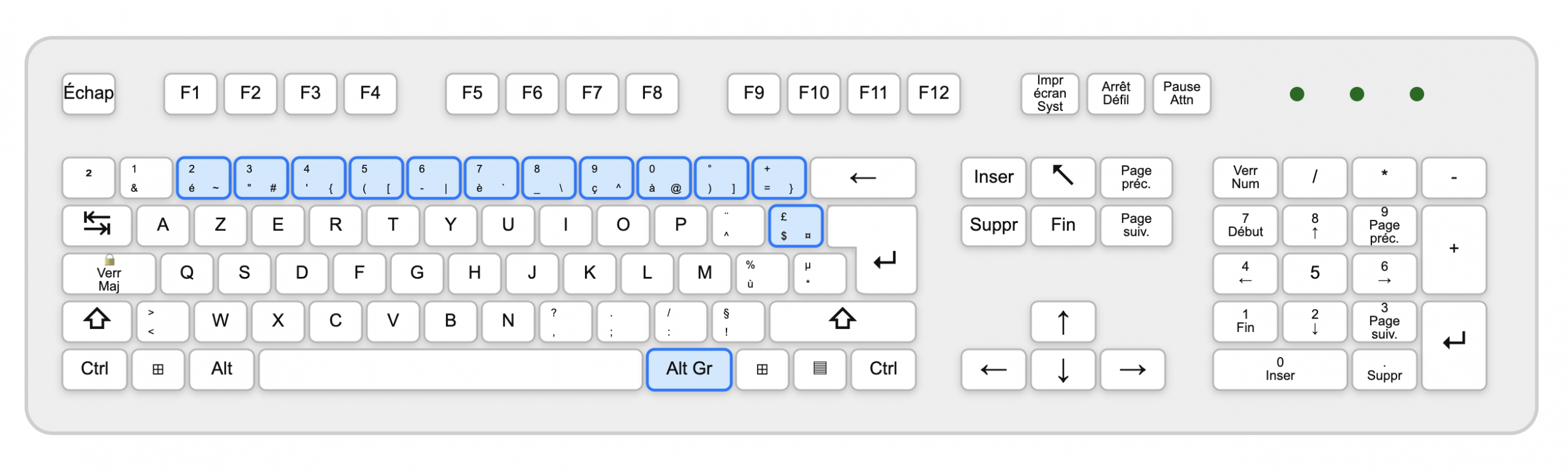Click the Suppr key near Fin
This screenshot has height=471, width=1568.
pos(993,225)
